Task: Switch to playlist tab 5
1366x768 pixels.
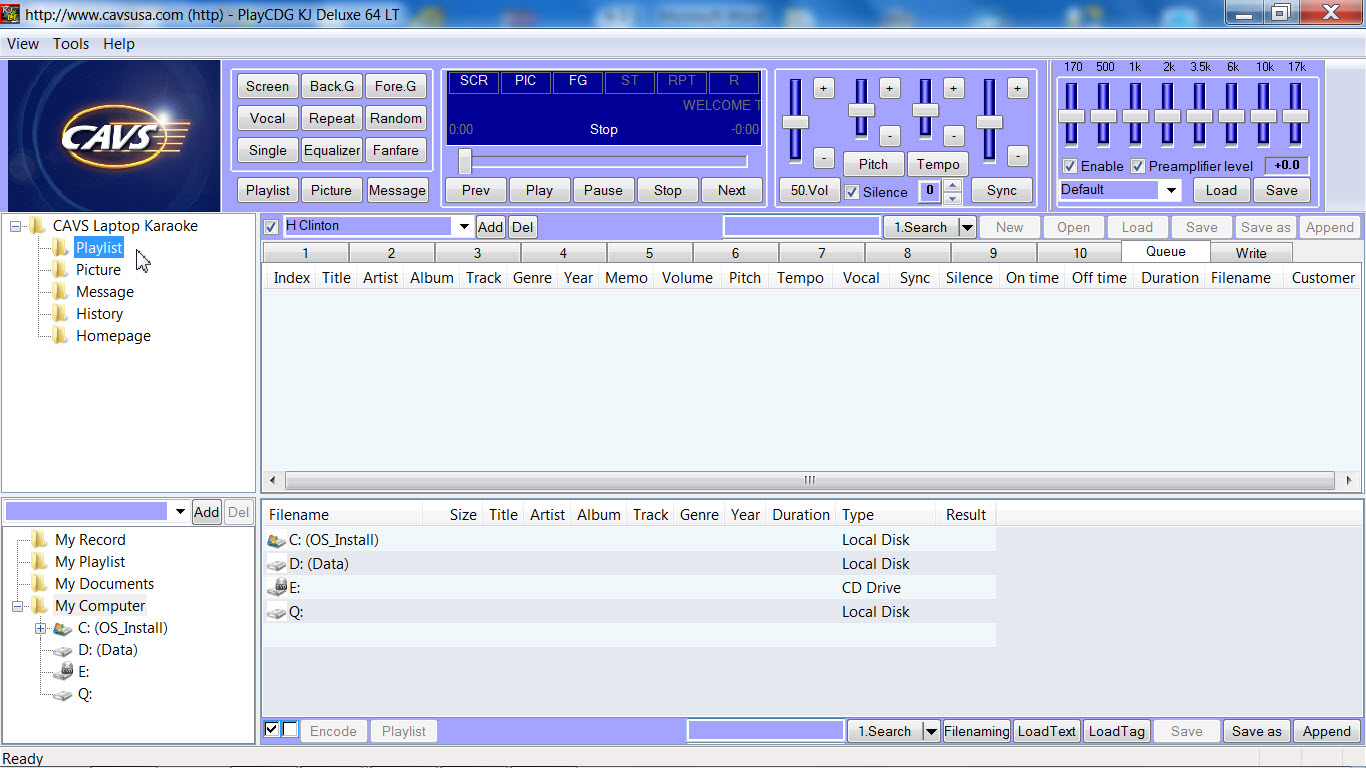Action: tap(649, 253)
